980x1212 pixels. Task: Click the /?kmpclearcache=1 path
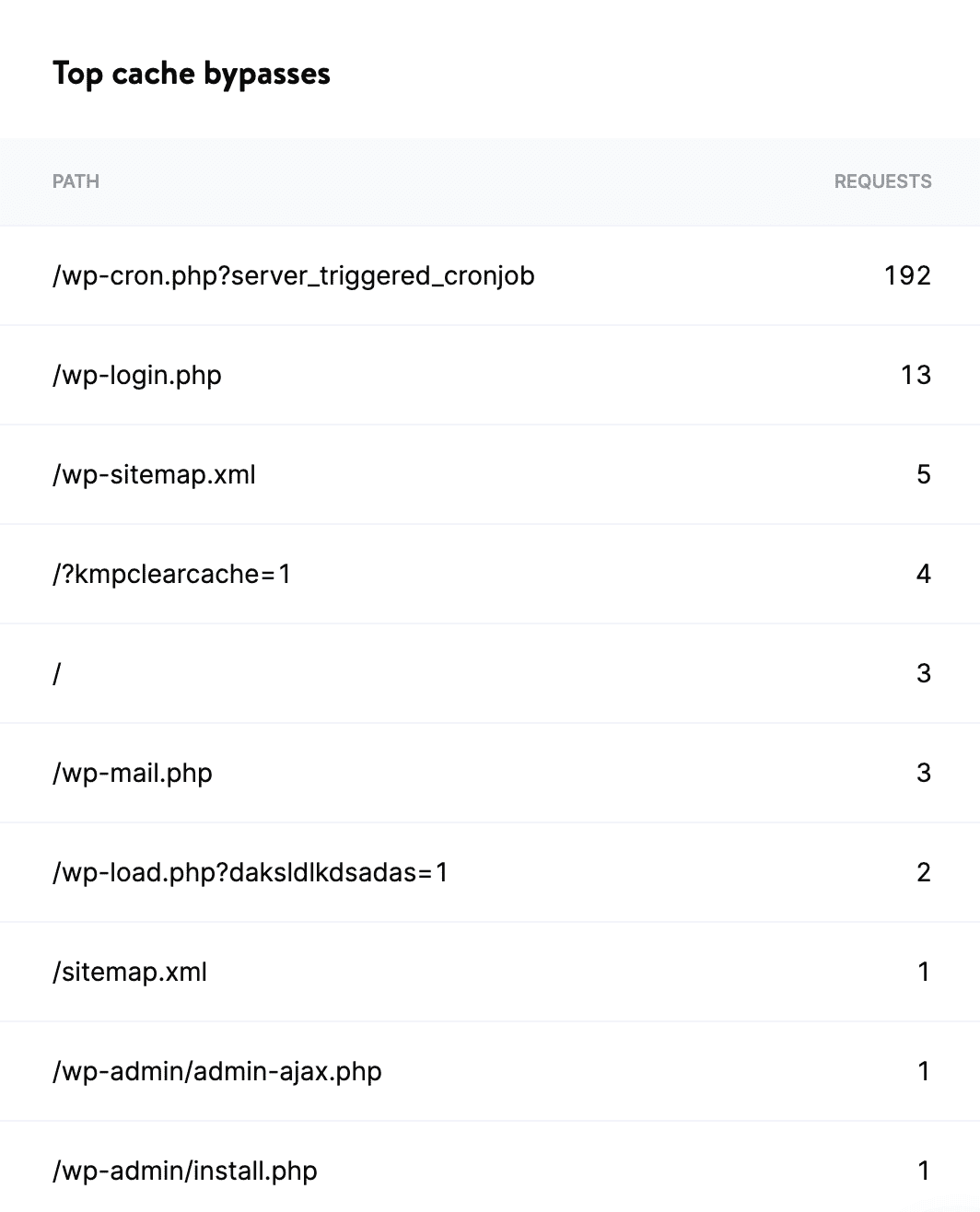coord(171,574)
